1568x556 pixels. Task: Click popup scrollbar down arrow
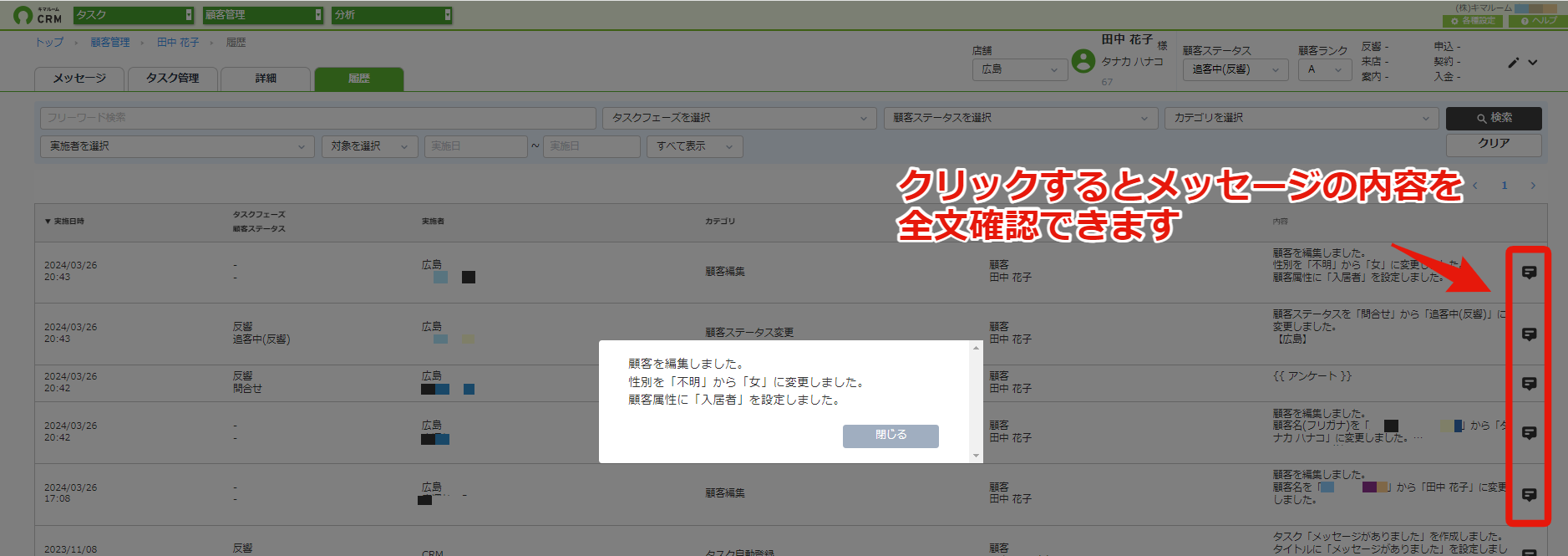pyautogui.click(x=976, y=456)
